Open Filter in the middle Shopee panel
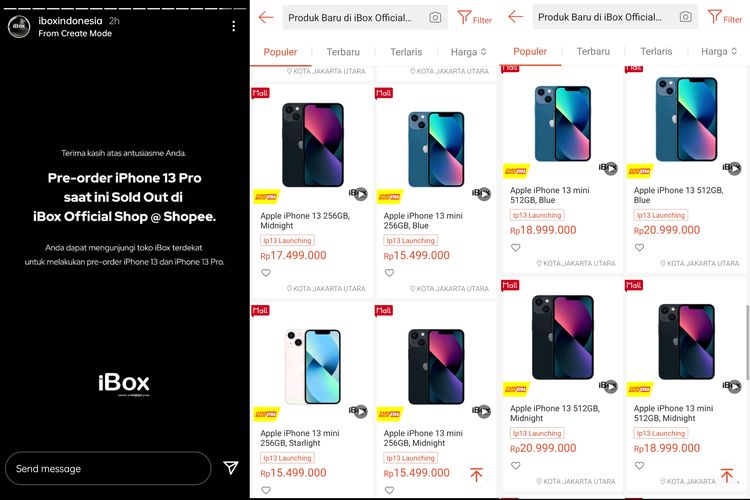Viewport: 750px width, 500px height. tap(474, 18)
